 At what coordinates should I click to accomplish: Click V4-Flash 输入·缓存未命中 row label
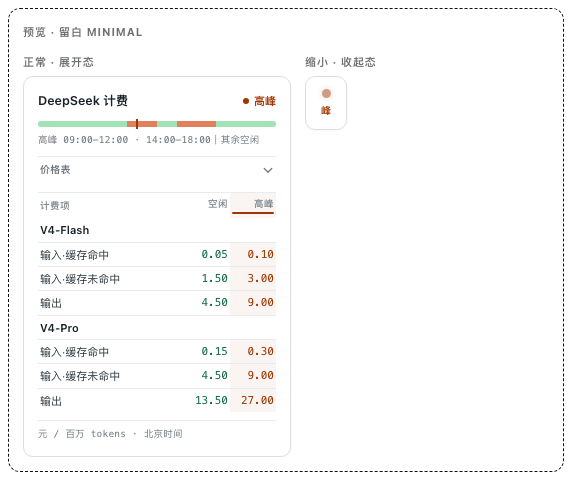click(80, 279)
